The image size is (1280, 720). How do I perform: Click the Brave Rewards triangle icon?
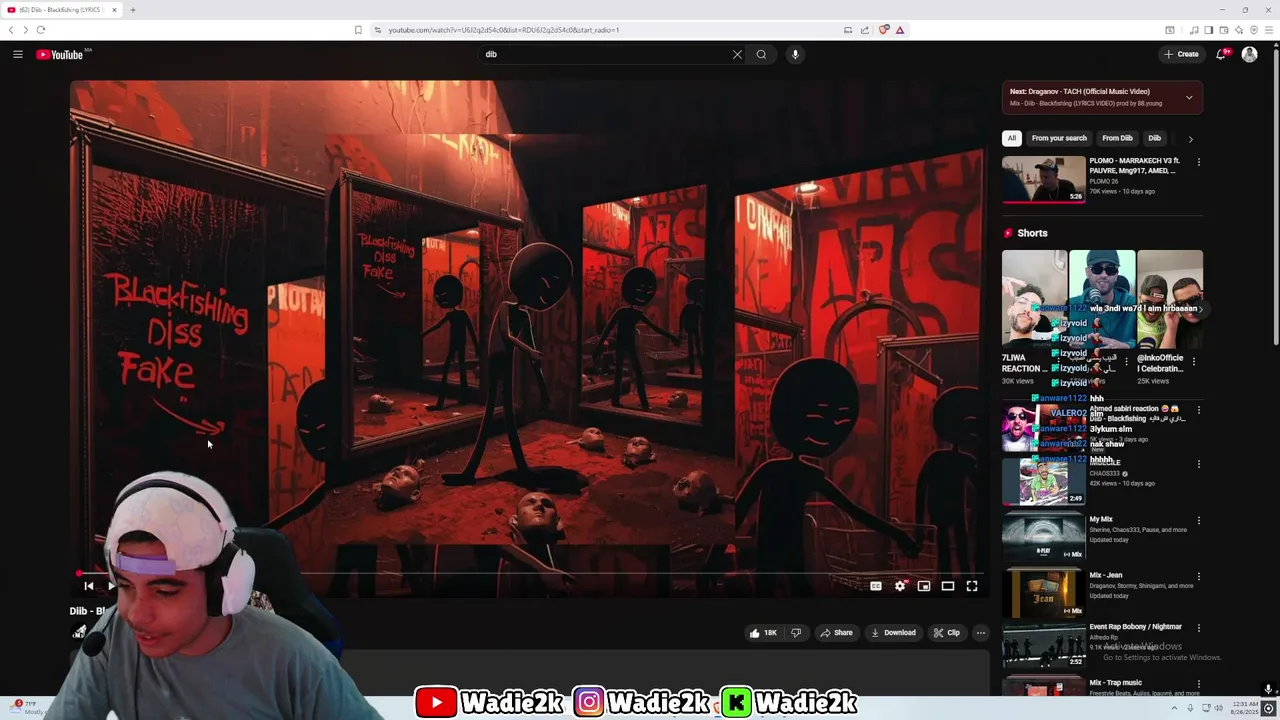(900, 30)
